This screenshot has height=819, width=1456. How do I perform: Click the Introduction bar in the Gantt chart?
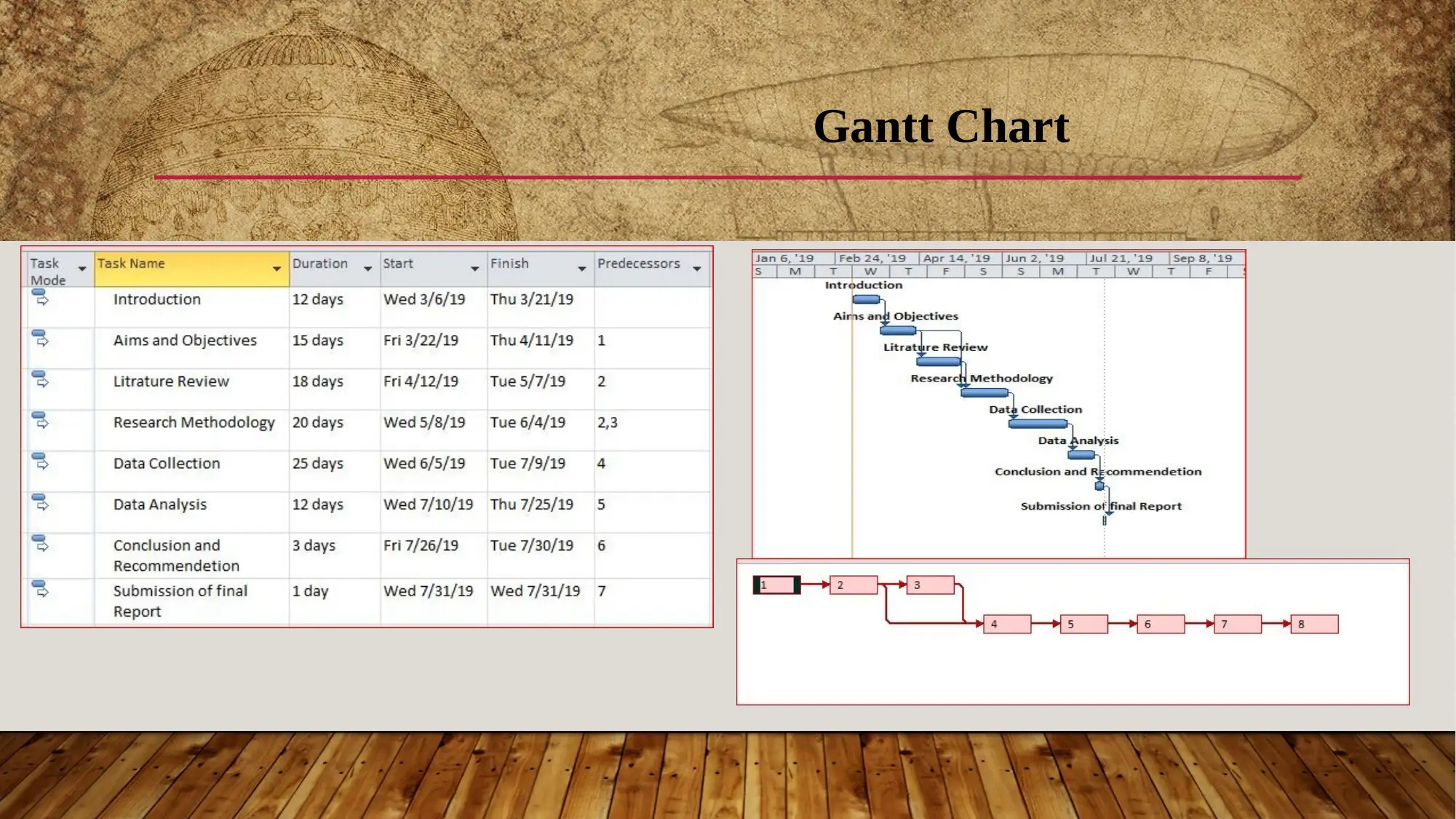click(866, 299)
